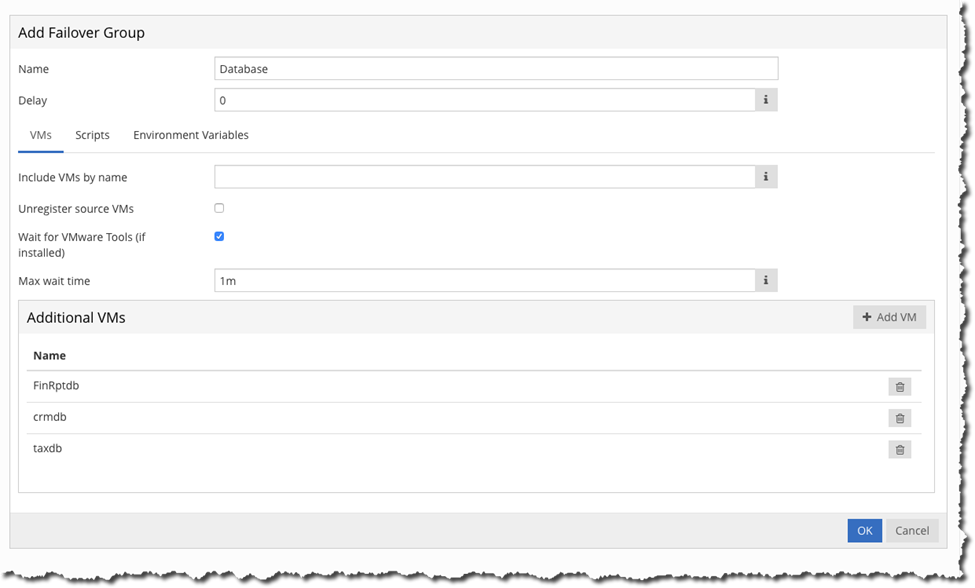Click the Include VMs by name field

[x=485, y=177]
